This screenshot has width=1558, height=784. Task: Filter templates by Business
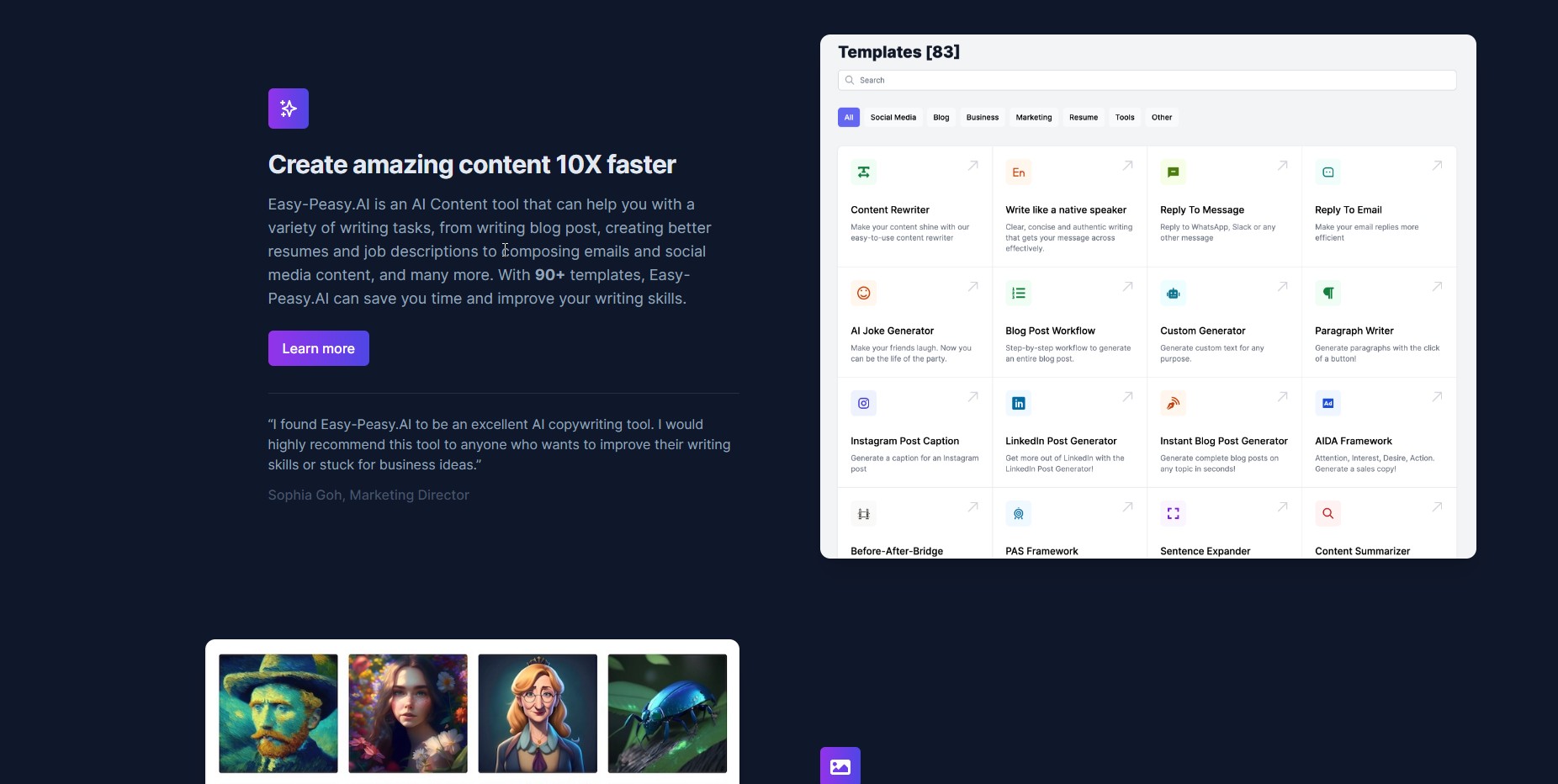pyautogui.click(x=983, y=118)
